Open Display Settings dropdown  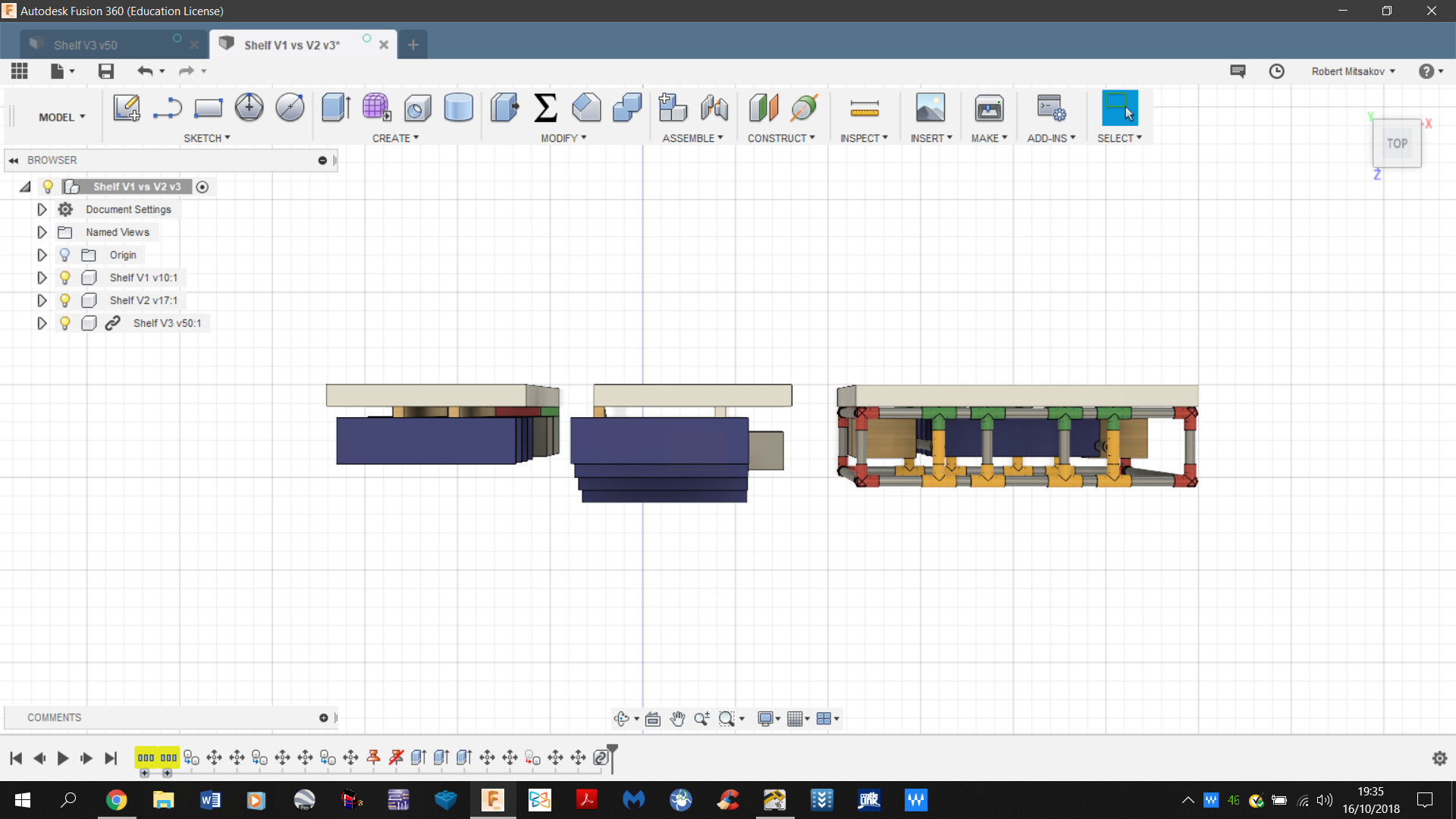point(769,718)
